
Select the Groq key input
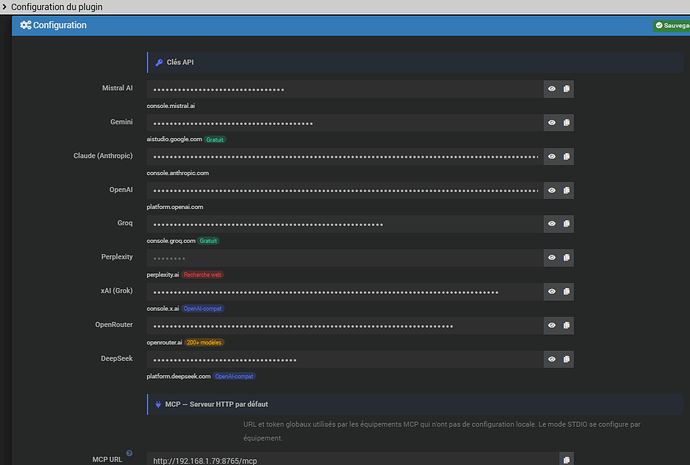coord(345,224)
